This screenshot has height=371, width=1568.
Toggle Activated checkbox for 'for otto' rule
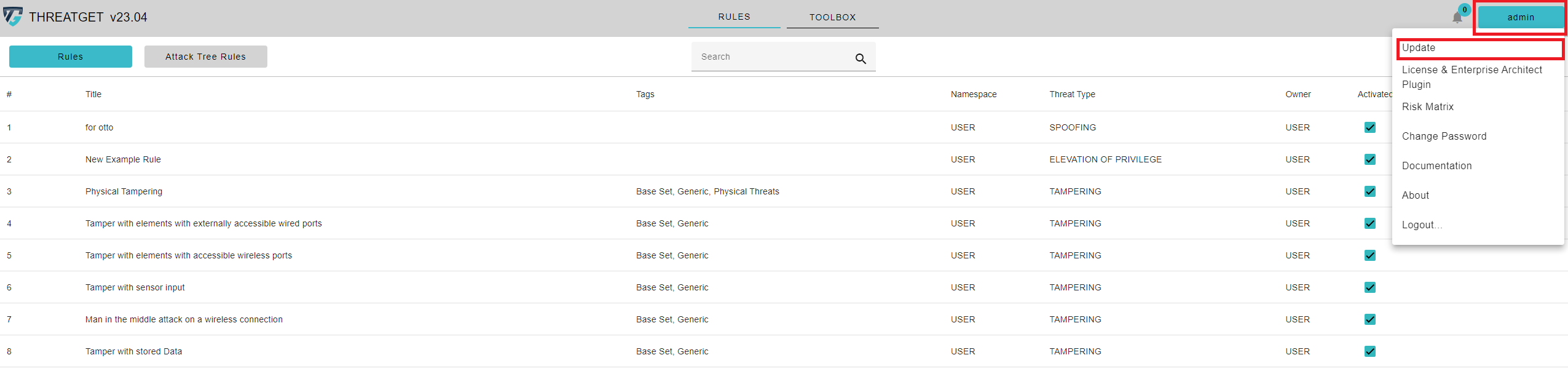pos(1369,127)
